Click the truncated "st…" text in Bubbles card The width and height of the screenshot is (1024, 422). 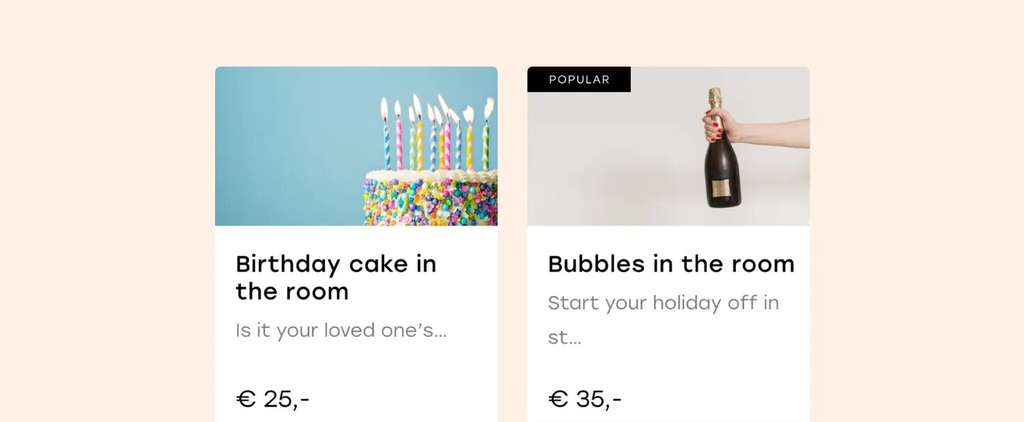point(564,337)
